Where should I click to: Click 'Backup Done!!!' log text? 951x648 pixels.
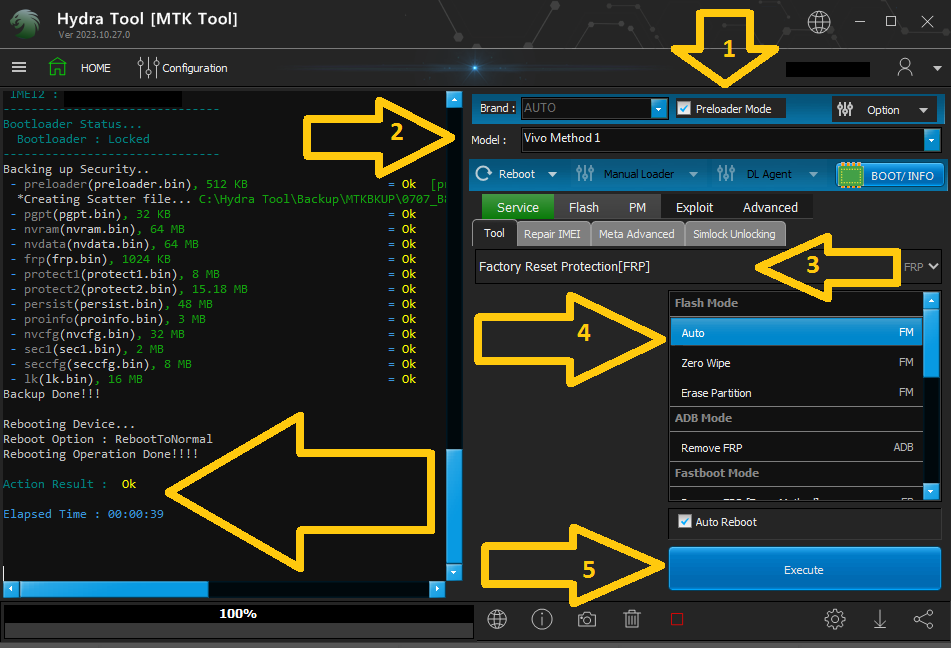point(52,394)
